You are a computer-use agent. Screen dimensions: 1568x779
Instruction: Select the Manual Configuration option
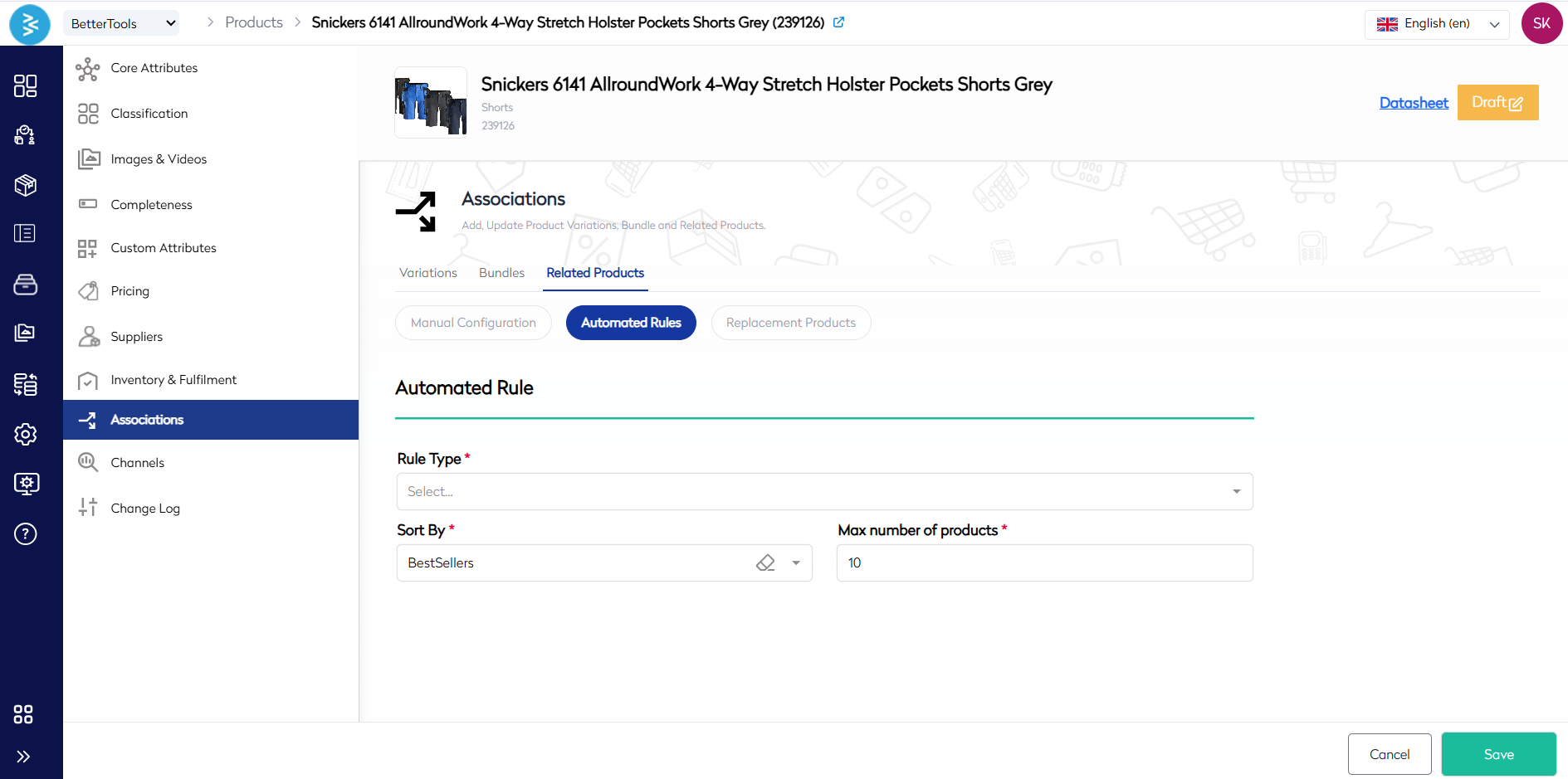pyautogui.click(x=473, y=323)
